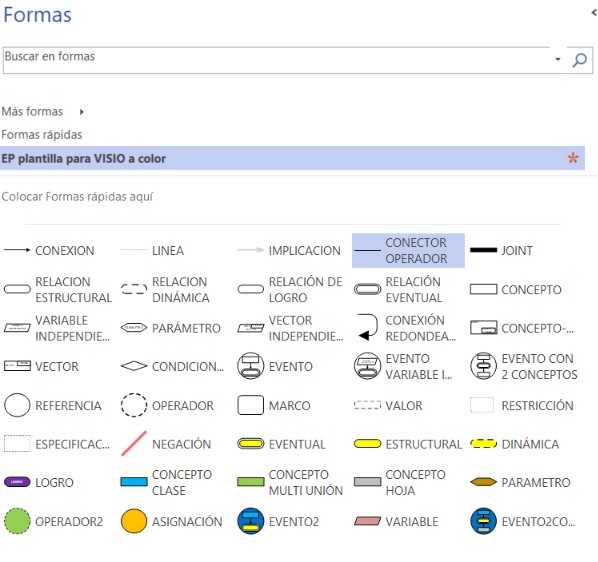This screenshot has height=562, width=598.
Task: Pick the REFERENCIA circle shape
Action: tap(53, 405)
